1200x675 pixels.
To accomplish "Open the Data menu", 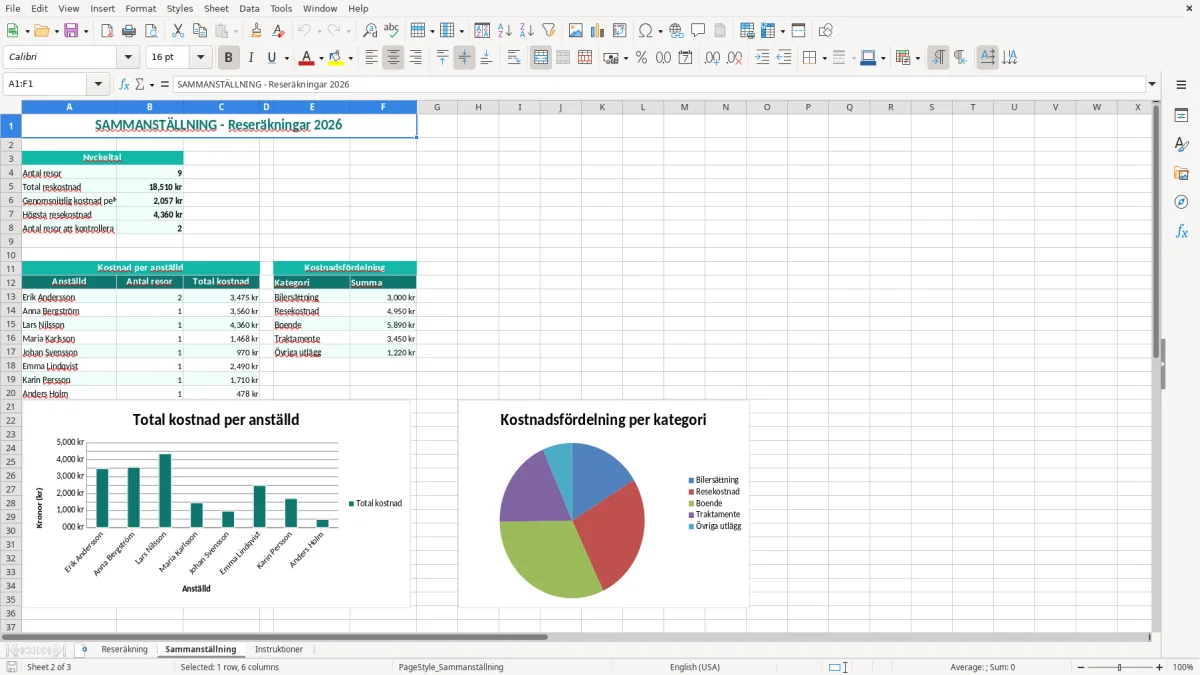I will click(249, 8).
